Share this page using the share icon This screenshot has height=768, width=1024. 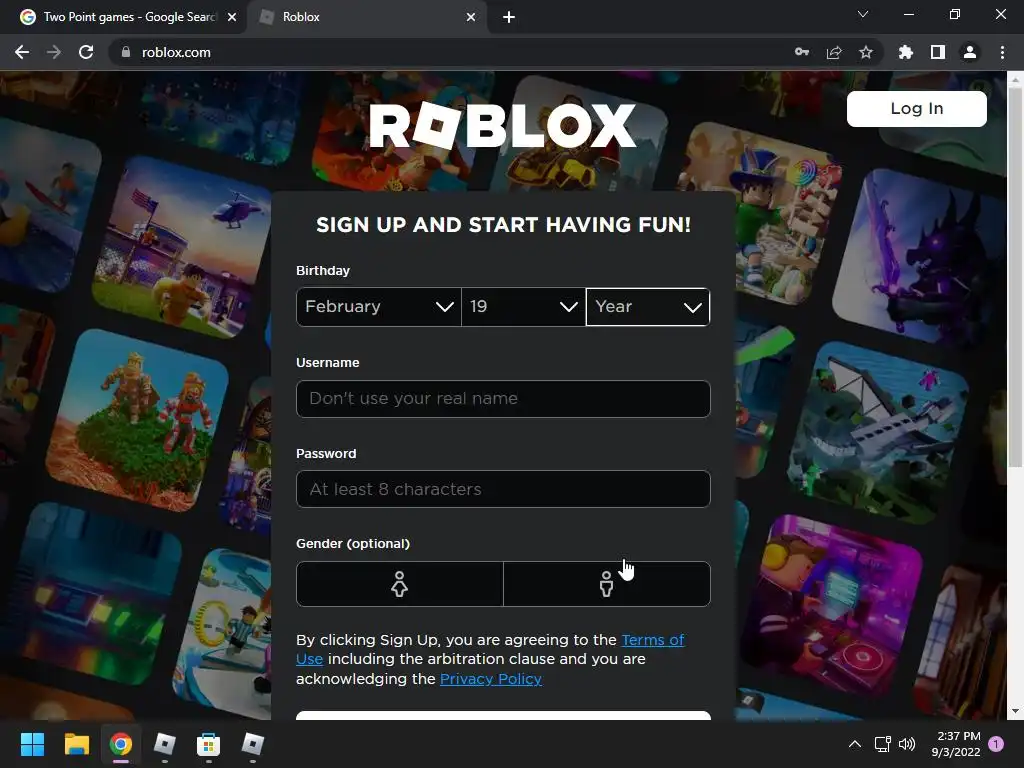point(834,52)
